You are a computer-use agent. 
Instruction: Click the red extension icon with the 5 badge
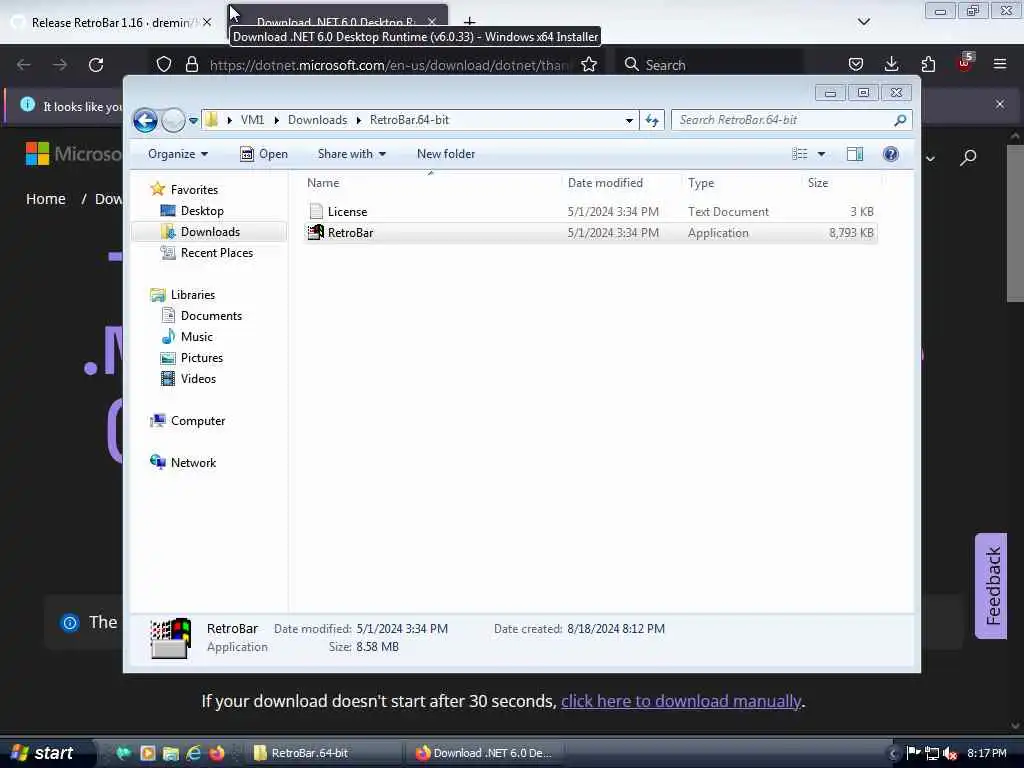coord(965,63)
